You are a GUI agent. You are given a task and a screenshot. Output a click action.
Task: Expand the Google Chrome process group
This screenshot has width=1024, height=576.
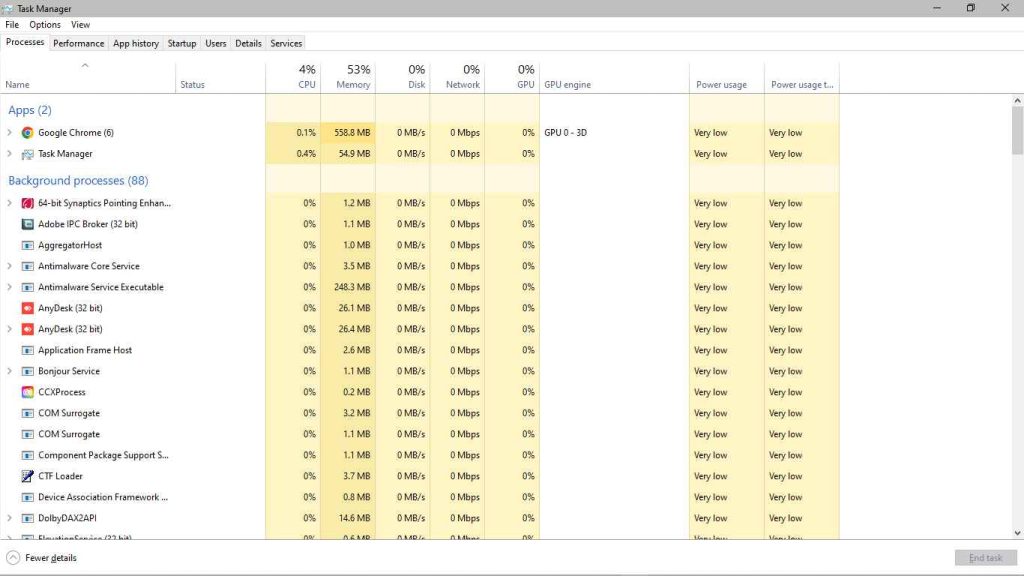pyautogui.click(x=9, y=133)
